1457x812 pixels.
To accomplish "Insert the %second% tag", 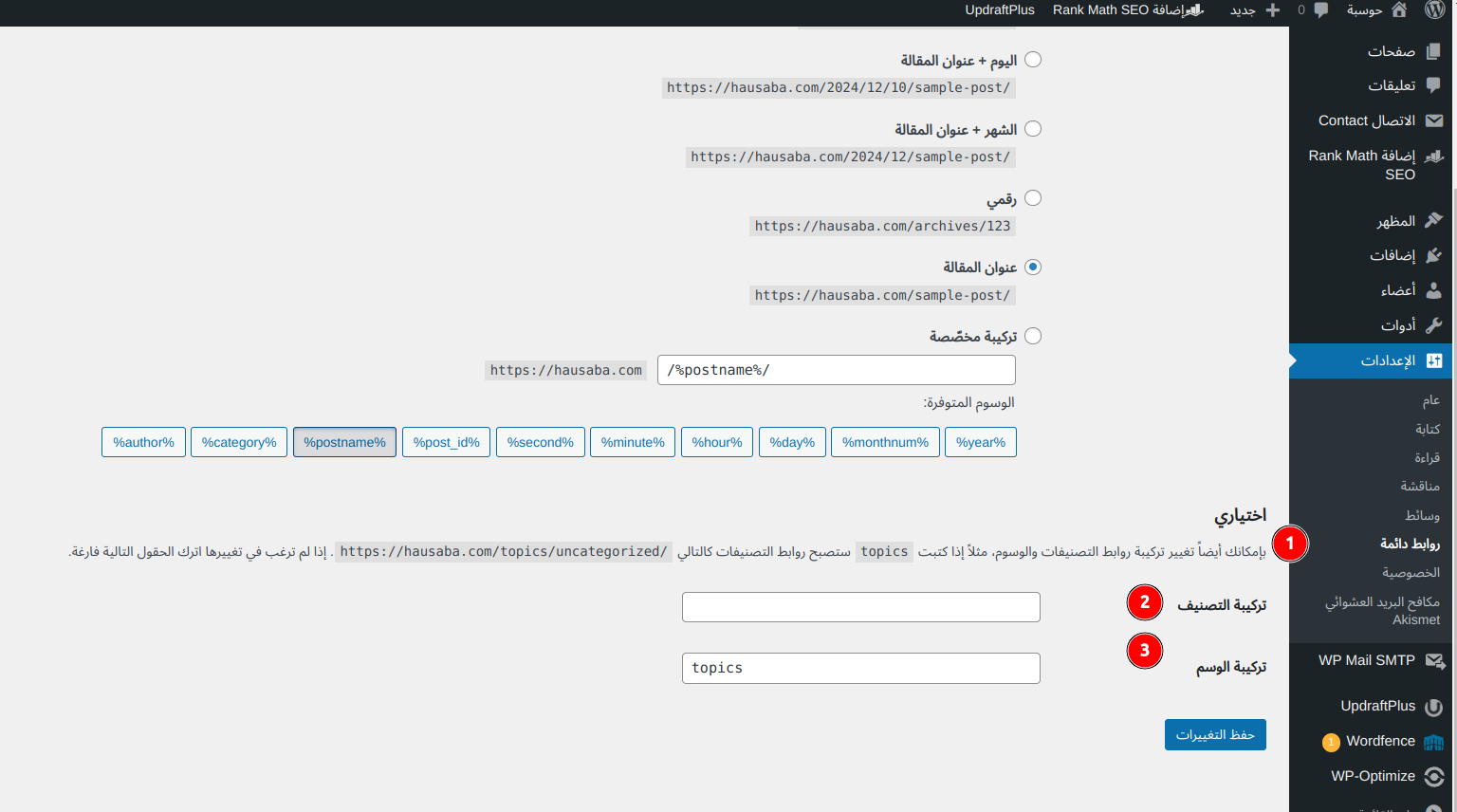I will click(x=541, y=442).
